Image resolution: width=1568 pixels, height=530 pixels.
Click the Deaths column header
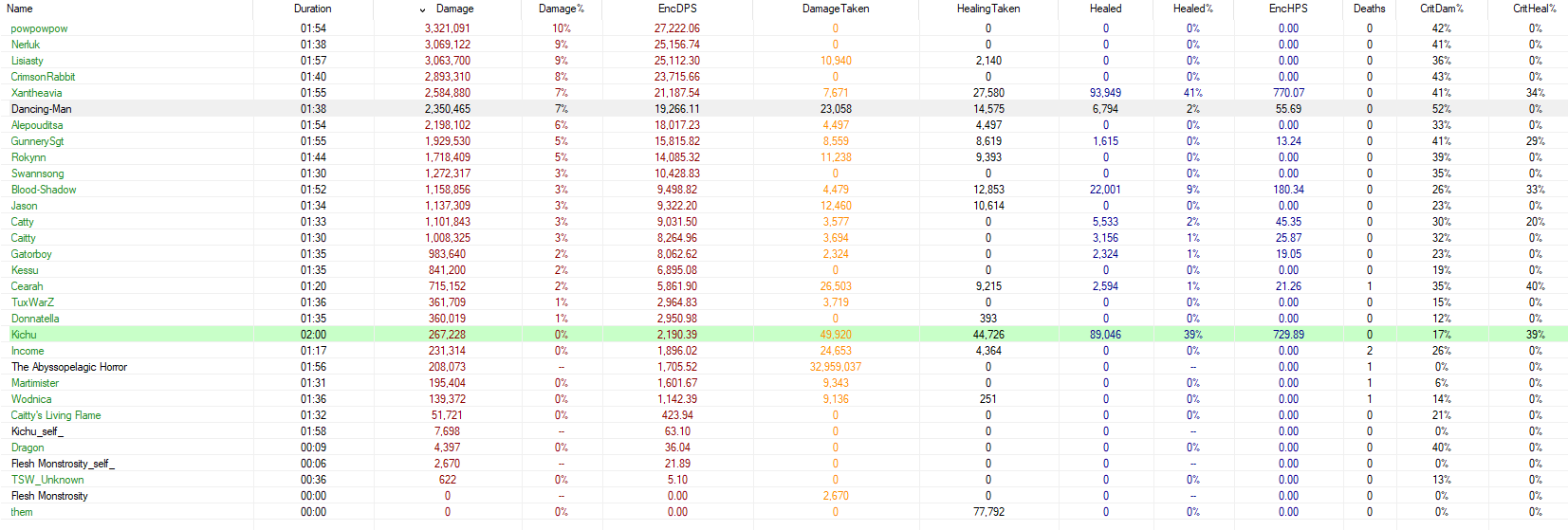click(1369, 9)
